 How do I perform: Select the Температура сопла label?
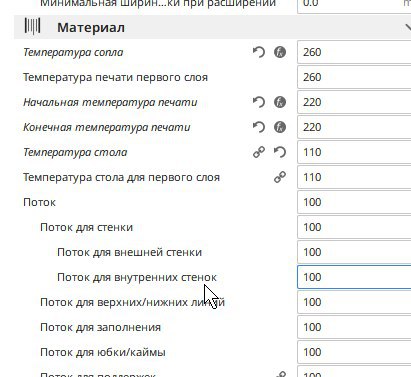point(73,52)
